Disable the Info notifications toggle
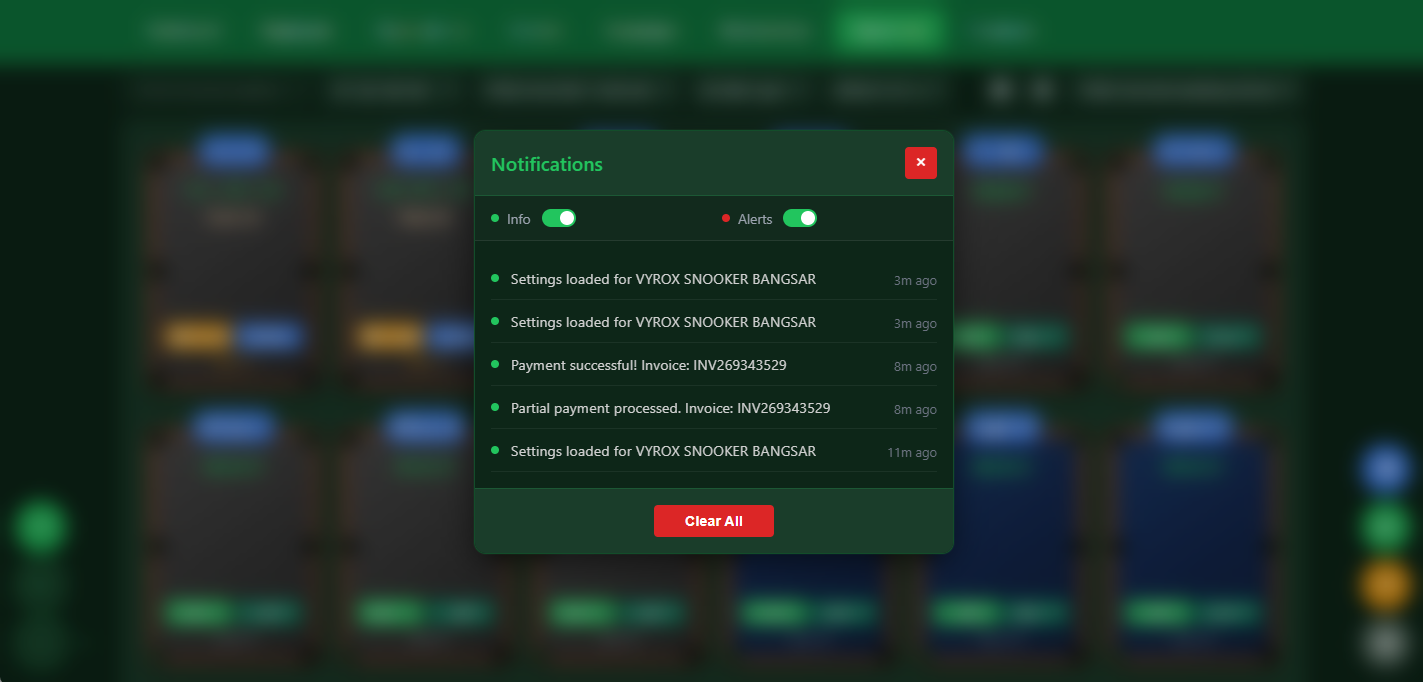Image resolution: width=1423 pixels, height=682 pixels. (x=558, y=217)
